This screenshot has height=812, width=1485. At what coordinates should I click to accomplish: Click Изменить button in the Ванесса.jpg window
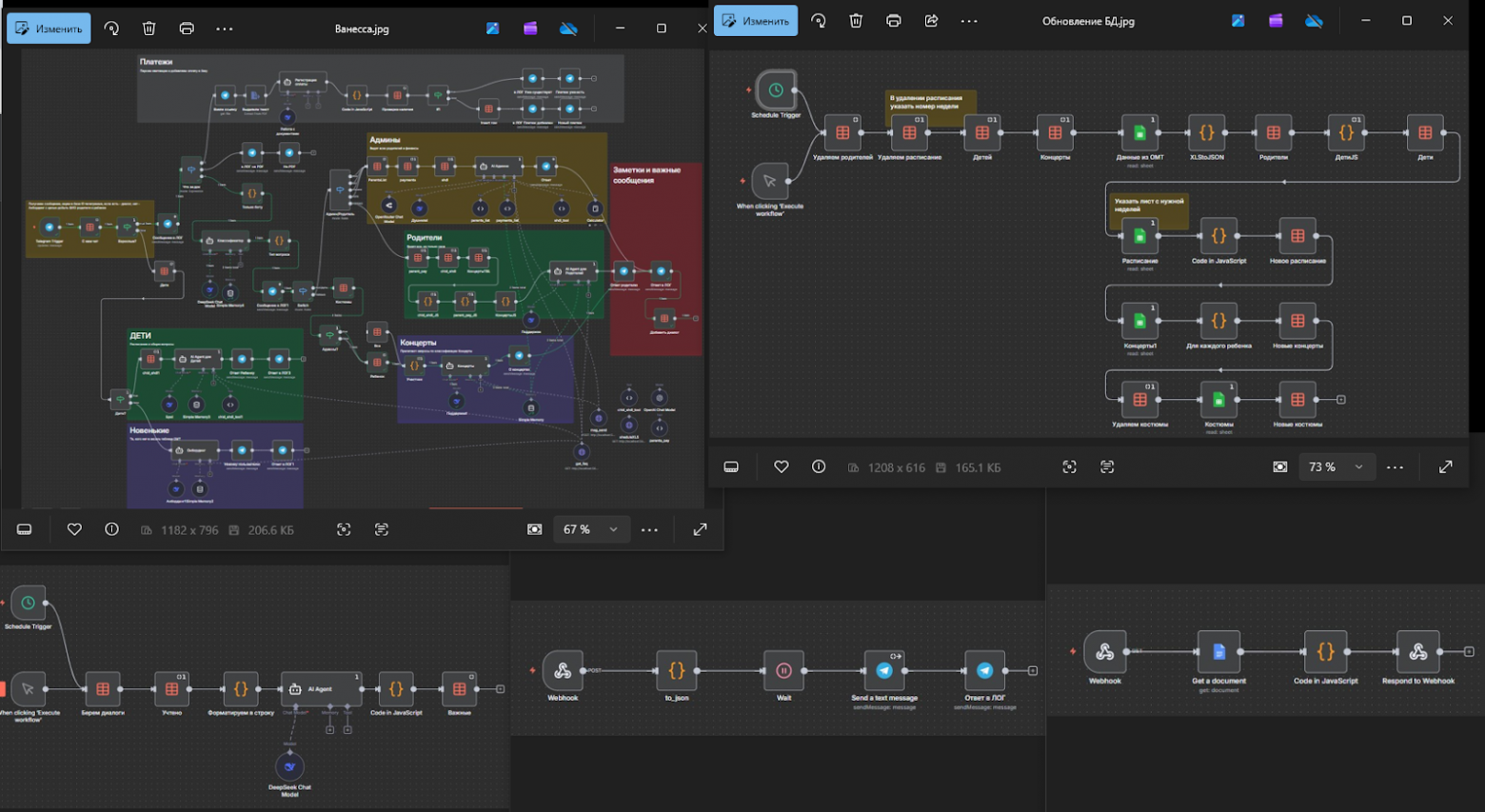point(49,29)
